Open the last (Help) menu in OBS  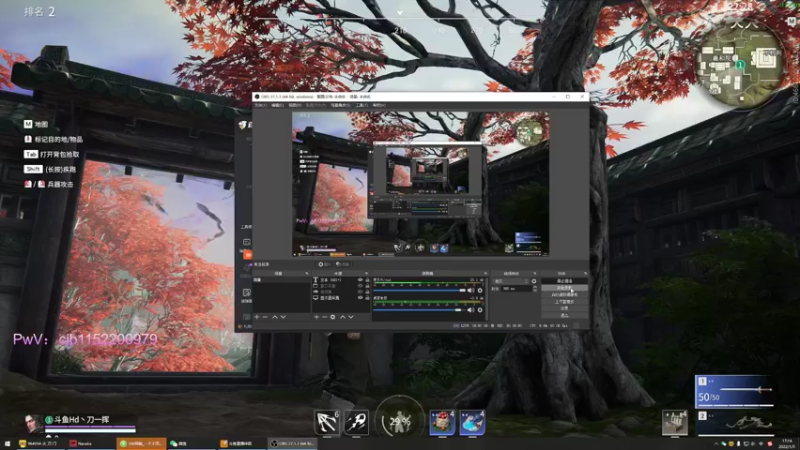pyautogui.click(x=379, y=105)
